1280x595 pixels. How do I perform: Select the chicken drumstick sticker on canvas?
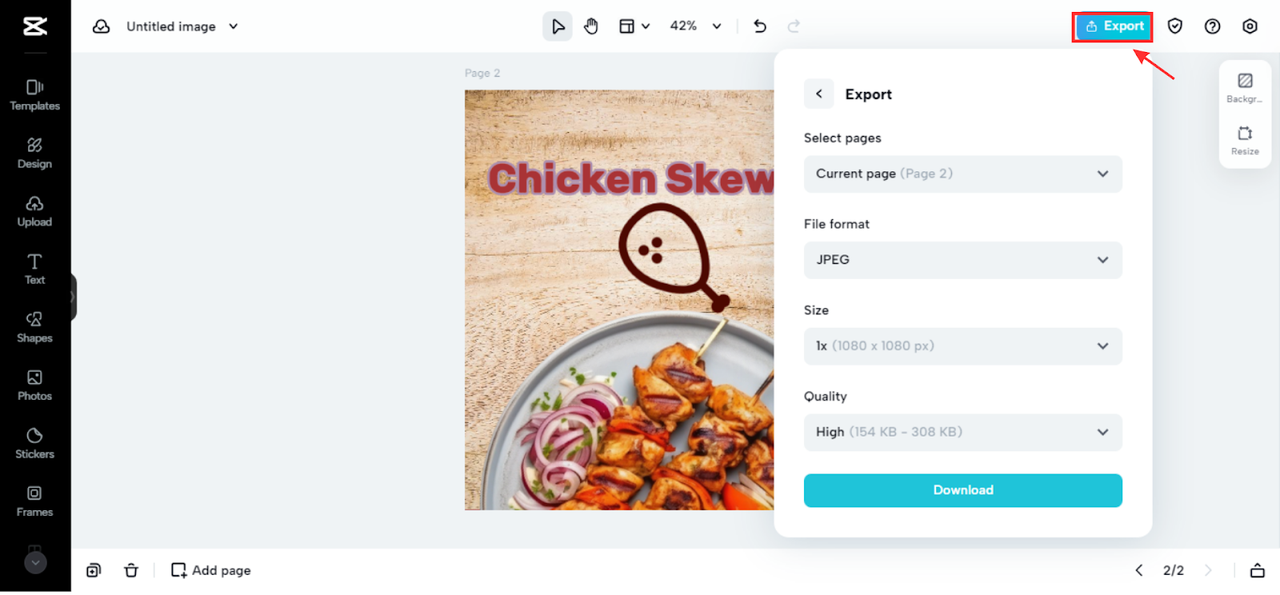click(x=673, y=257)
